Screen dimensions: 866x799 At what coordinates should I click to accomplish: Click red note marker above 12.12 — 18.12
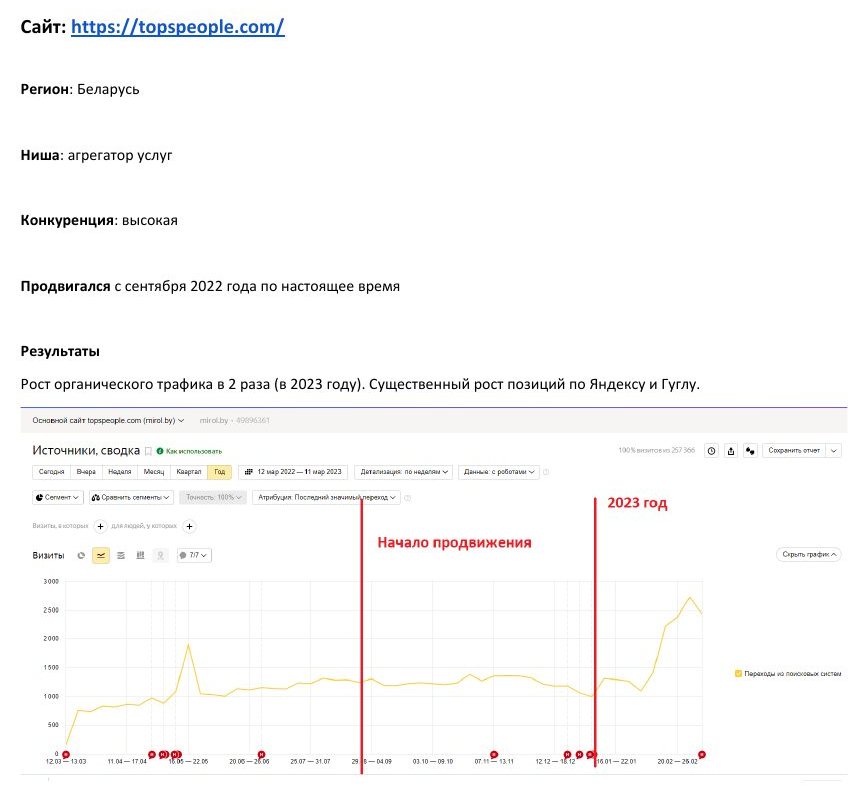[567, 754]
